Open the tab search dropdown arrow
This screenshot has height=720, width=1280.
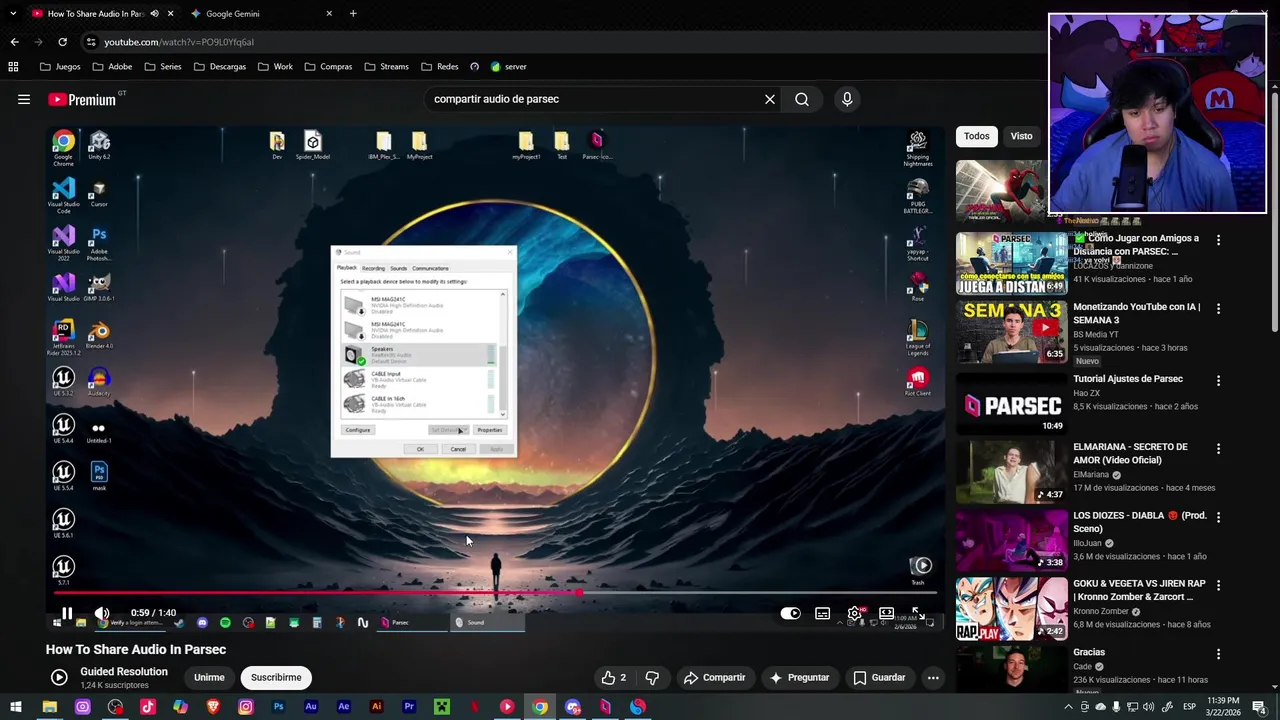[x=13, y=13]
